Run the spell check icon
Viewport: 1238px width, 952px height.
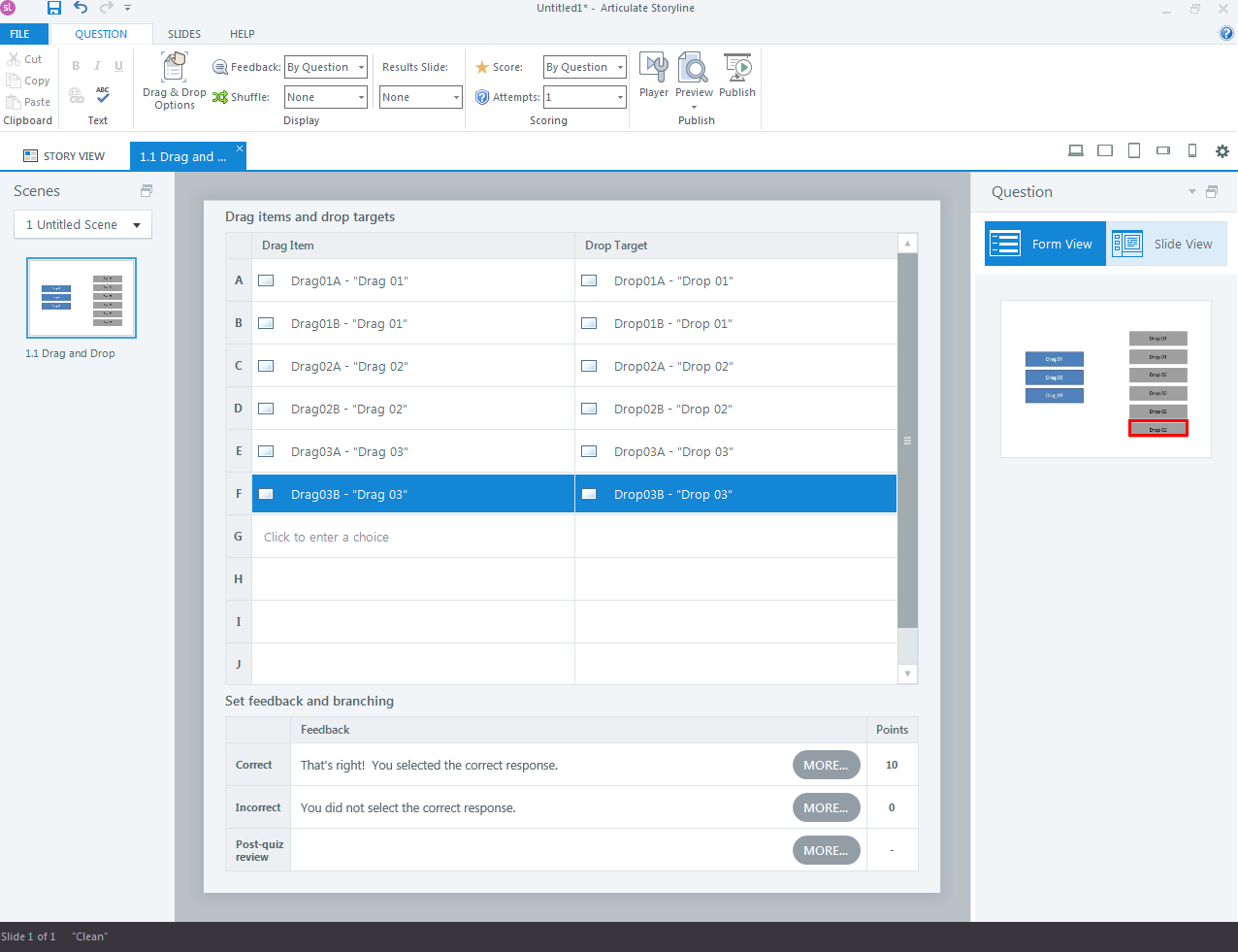click(103, 94)
